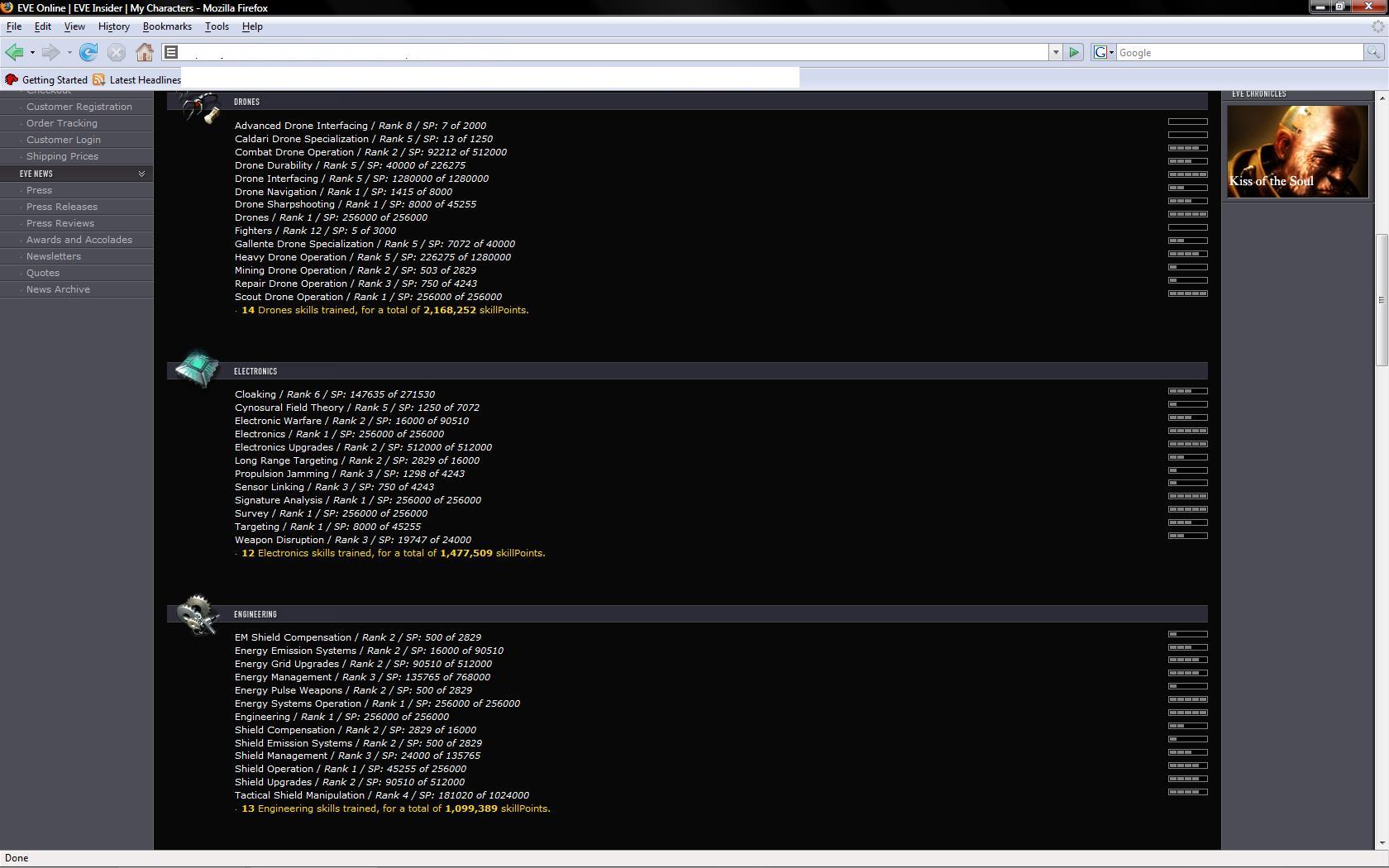Select the EM Shield Compensation skill row
Image resolution: width=1389 pixels, height=868 pixels.
coord(358,637)
